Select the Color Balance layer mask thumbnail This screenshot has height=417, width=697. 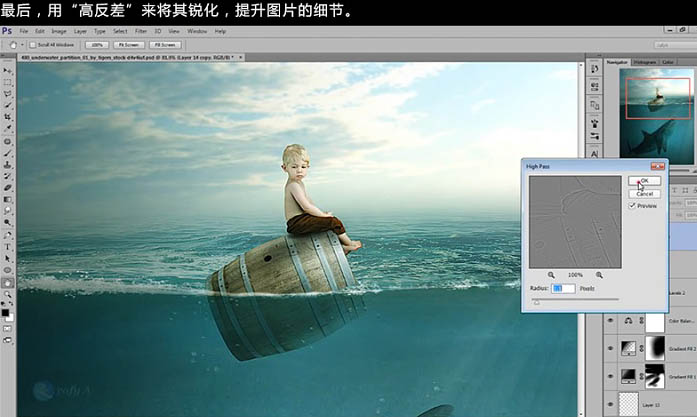tap(655, 321)
